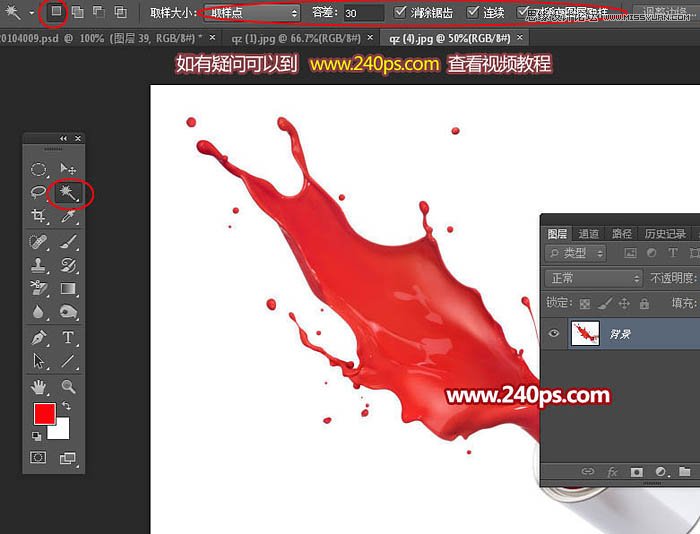Viewport: 700px width, 534px height.
Task: Switch to the qz (1).jpg document tab
Action: pos(296,38)
